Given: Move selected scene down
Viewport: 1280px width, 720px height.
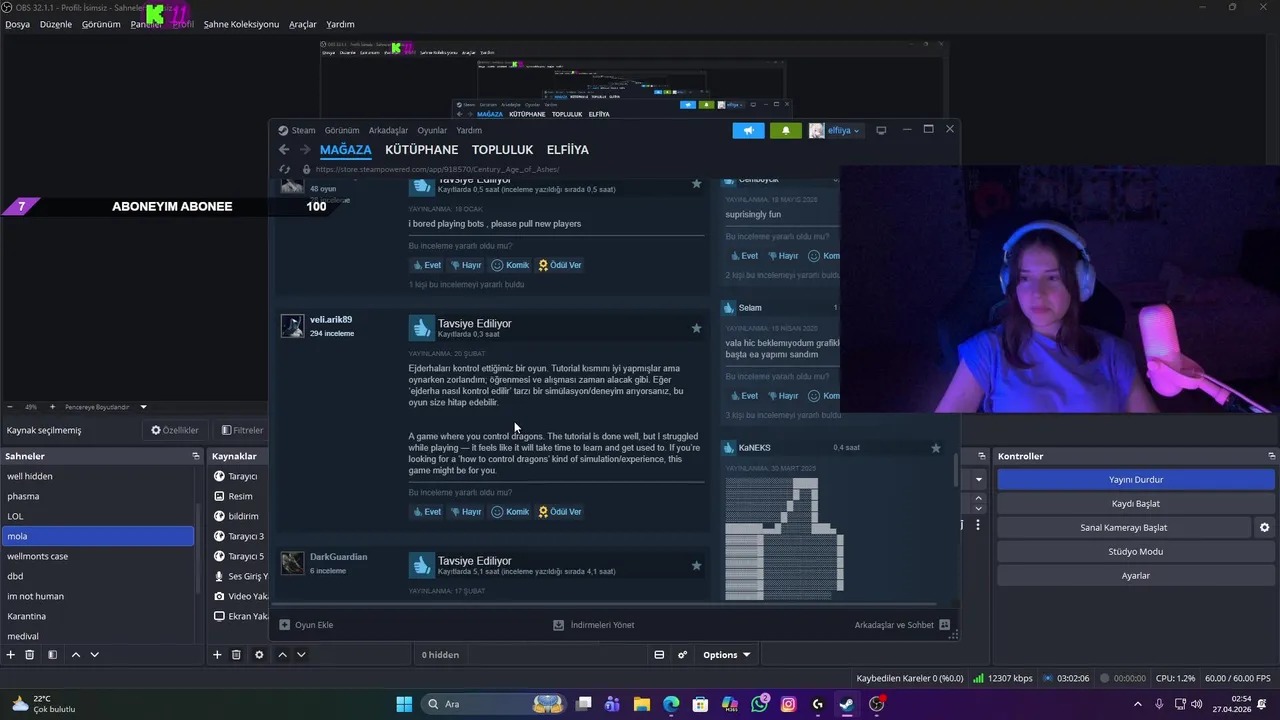Looking at the screenshot, I should [94, 655].
